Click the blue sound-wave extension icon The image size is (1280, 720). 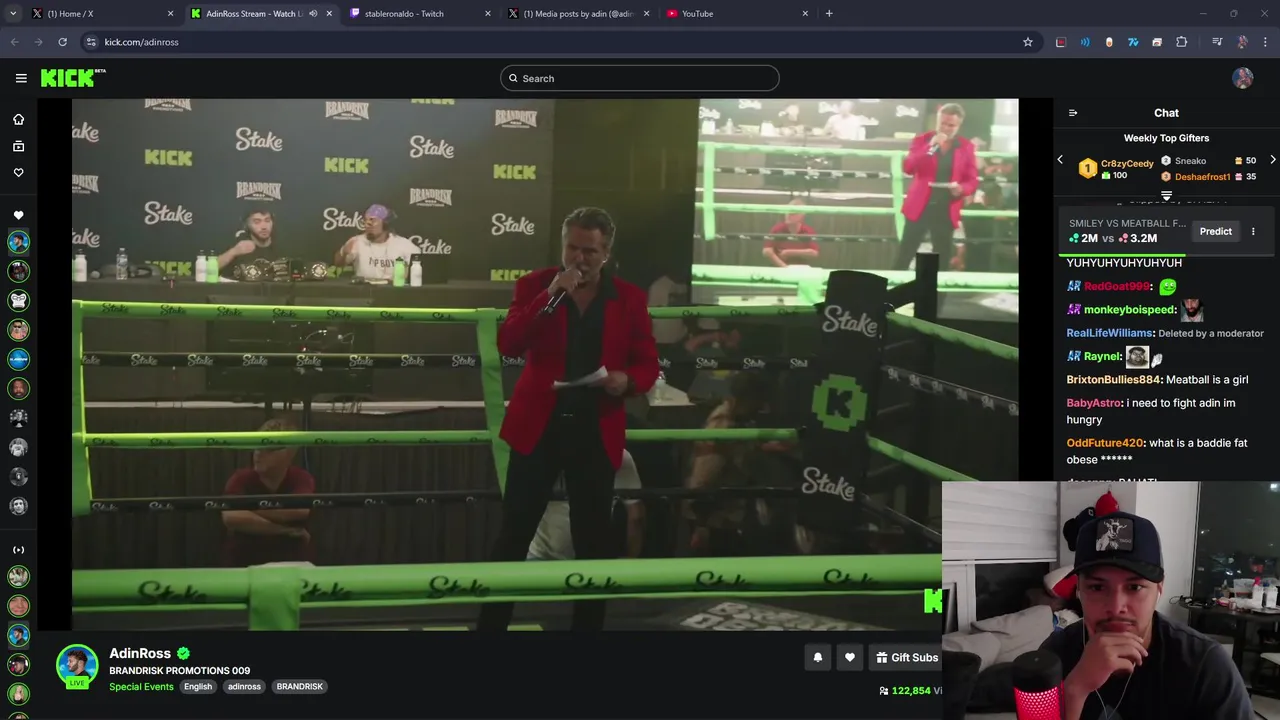click(x=1085, y=42)
